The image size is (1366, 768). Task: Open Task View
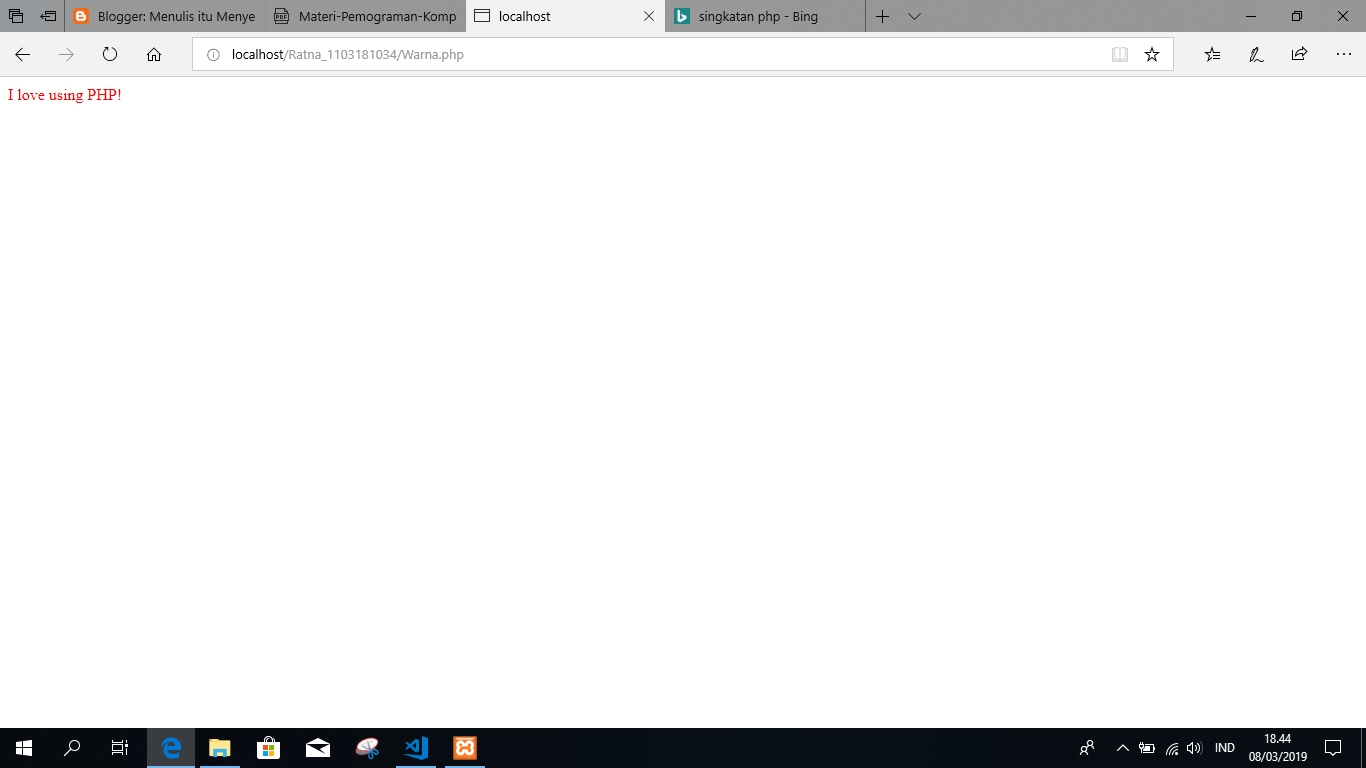(120, 748)
